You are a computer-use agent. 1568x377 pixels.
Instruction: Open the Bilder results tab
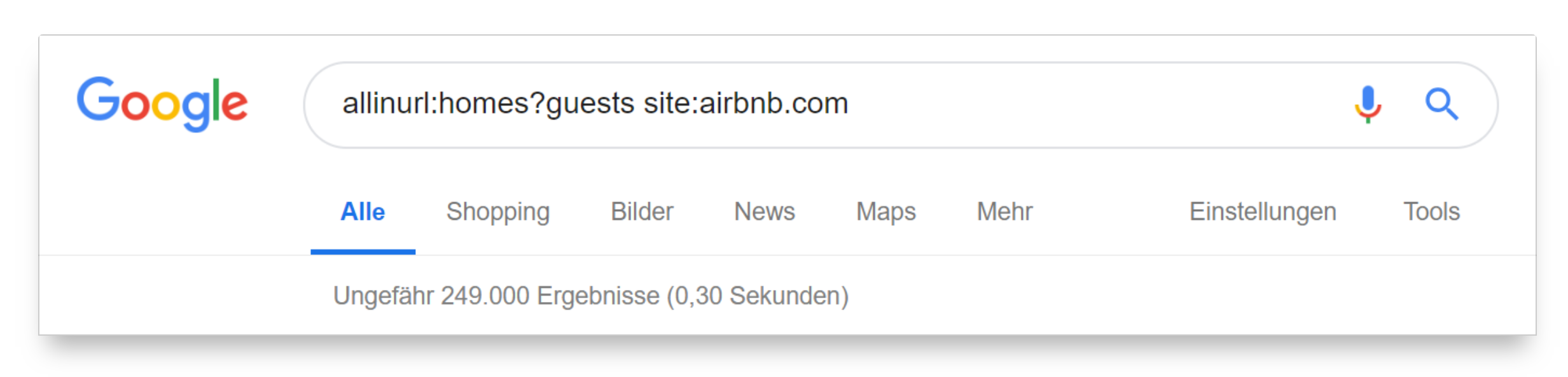pos(641,212)
